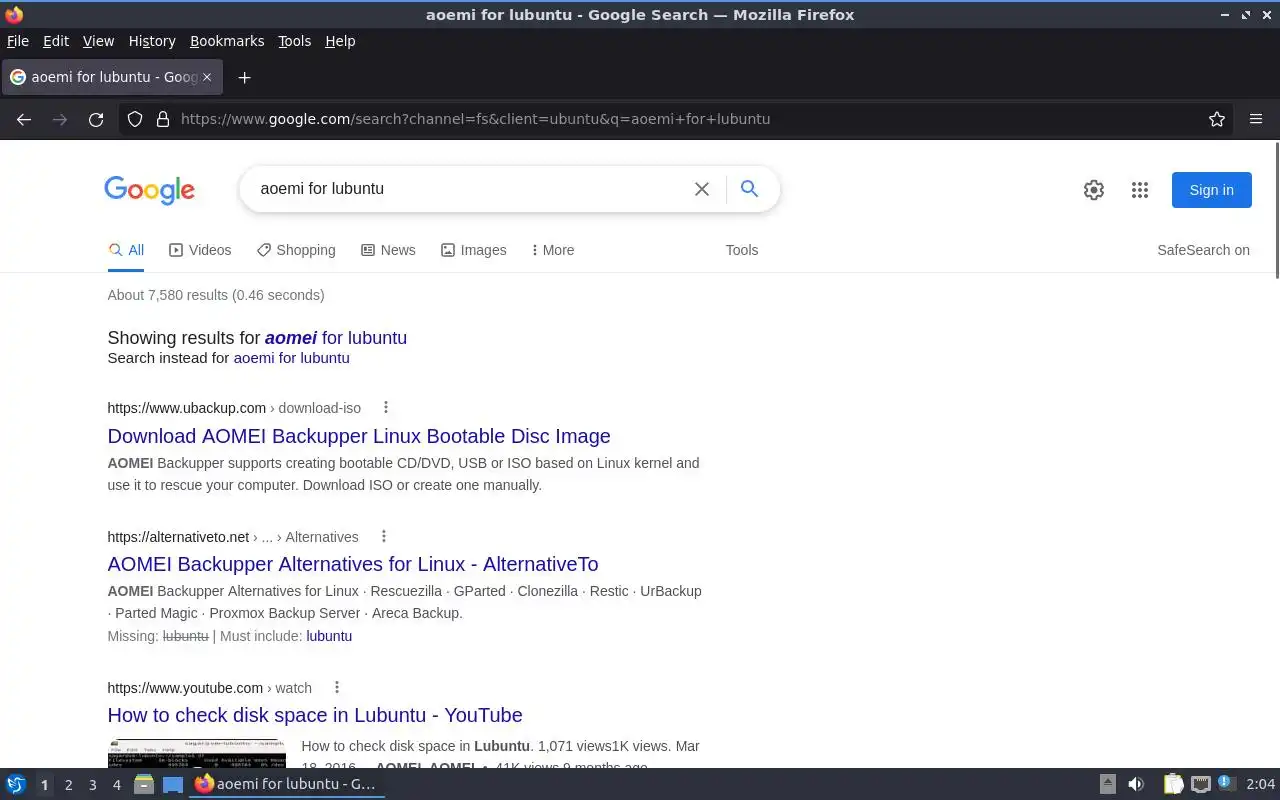Switch to Images results

(474, 250)
